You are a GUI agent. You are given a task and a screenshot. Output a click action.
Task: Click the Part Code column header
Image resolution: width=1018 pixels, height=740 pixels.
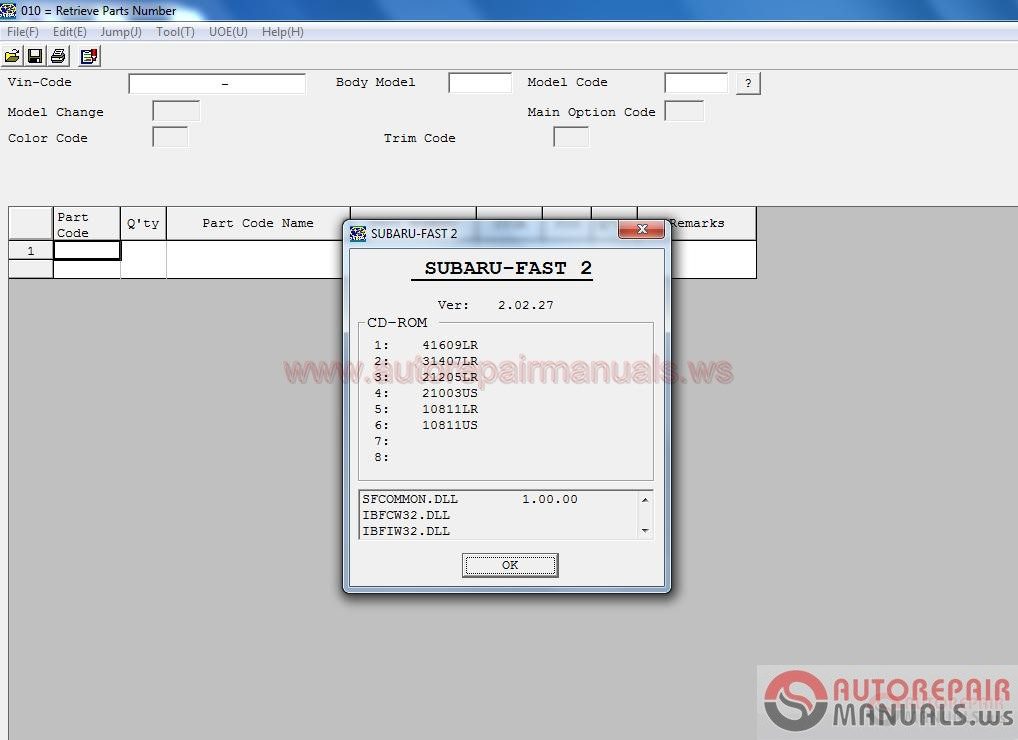[86, 224]
